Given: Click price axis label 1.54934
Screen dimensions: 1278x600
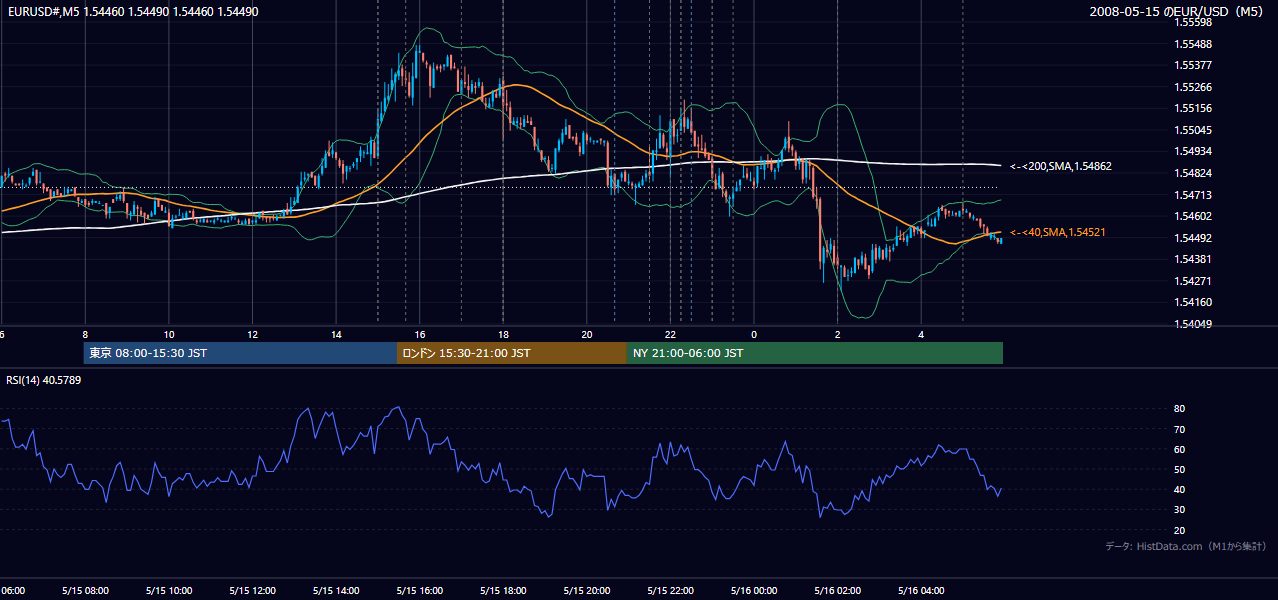Looking at the screenshot, I should 1194,151.
